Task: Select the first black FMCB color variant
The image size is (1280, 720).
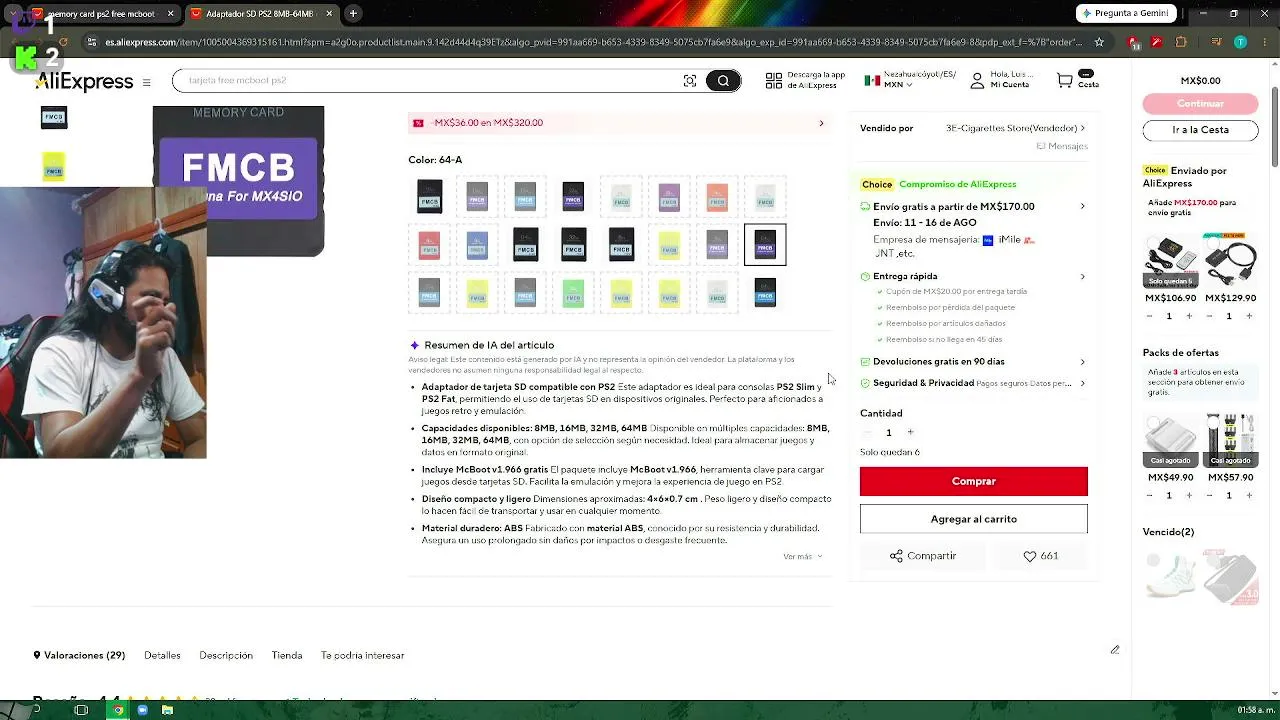Action: coord(429,196)
